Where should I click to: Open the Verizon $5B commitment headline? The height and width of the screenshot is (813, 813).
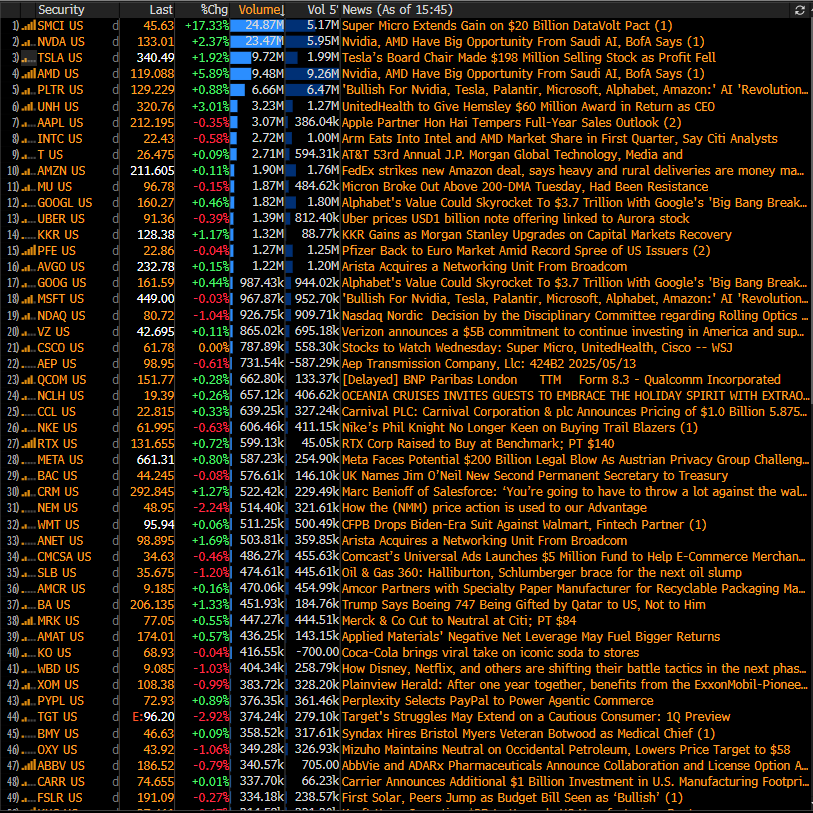pyautogui.click(x=573, y=332)
